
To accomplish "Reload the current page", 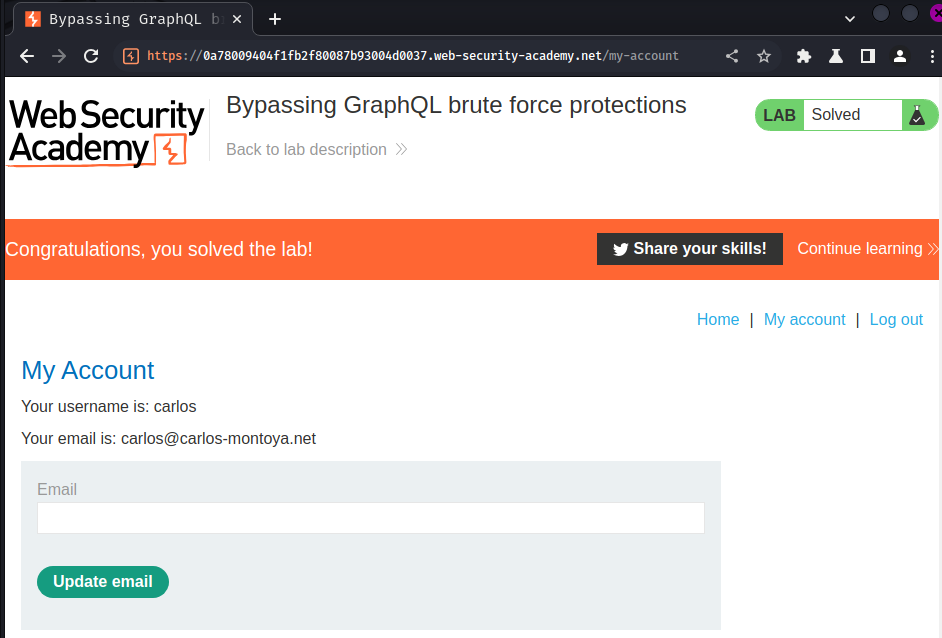I will [91, 56].
